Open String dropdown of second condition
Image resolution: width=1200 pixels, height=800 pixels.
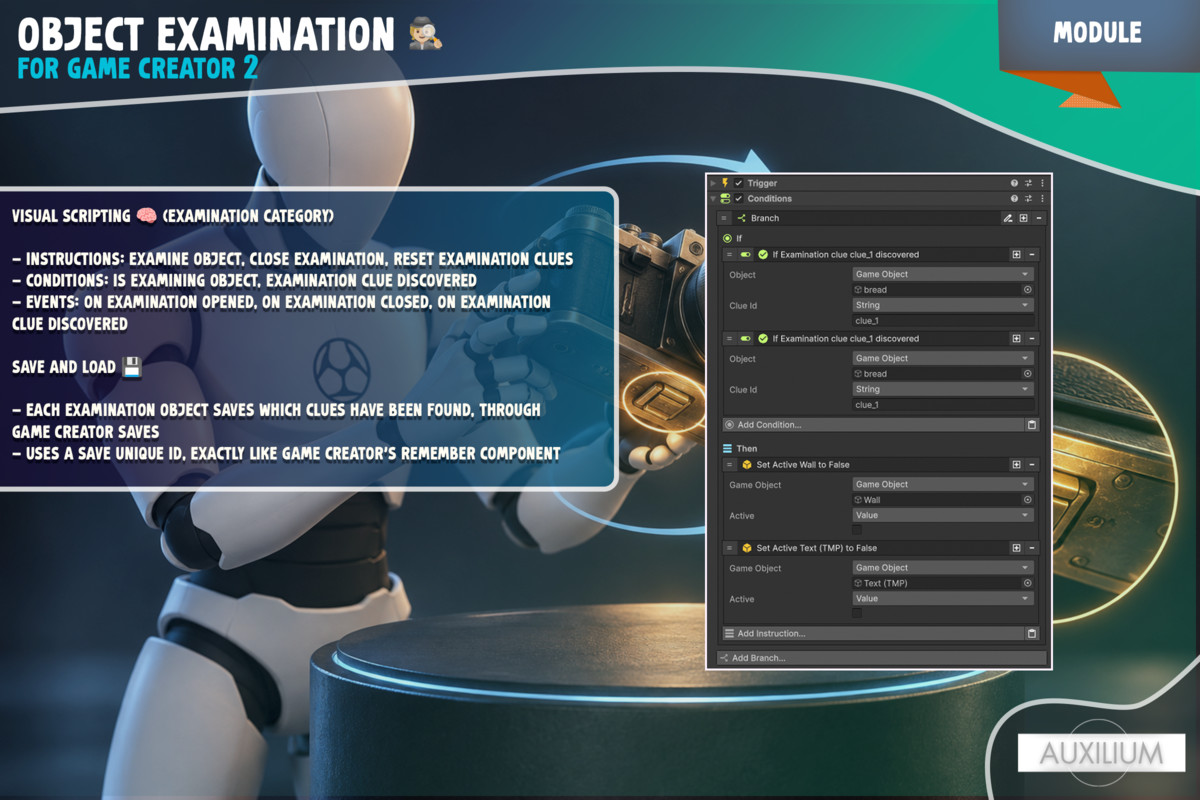[x=942, y=389]
